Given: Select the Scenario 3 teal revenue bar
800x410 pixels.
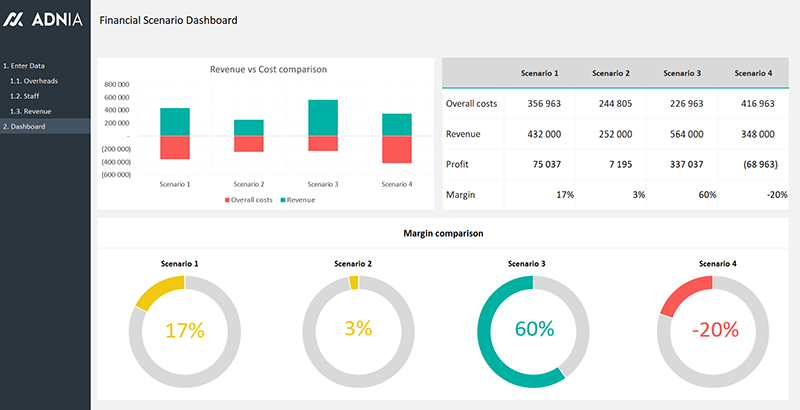Looking at the screenshot, I should 323,117.
